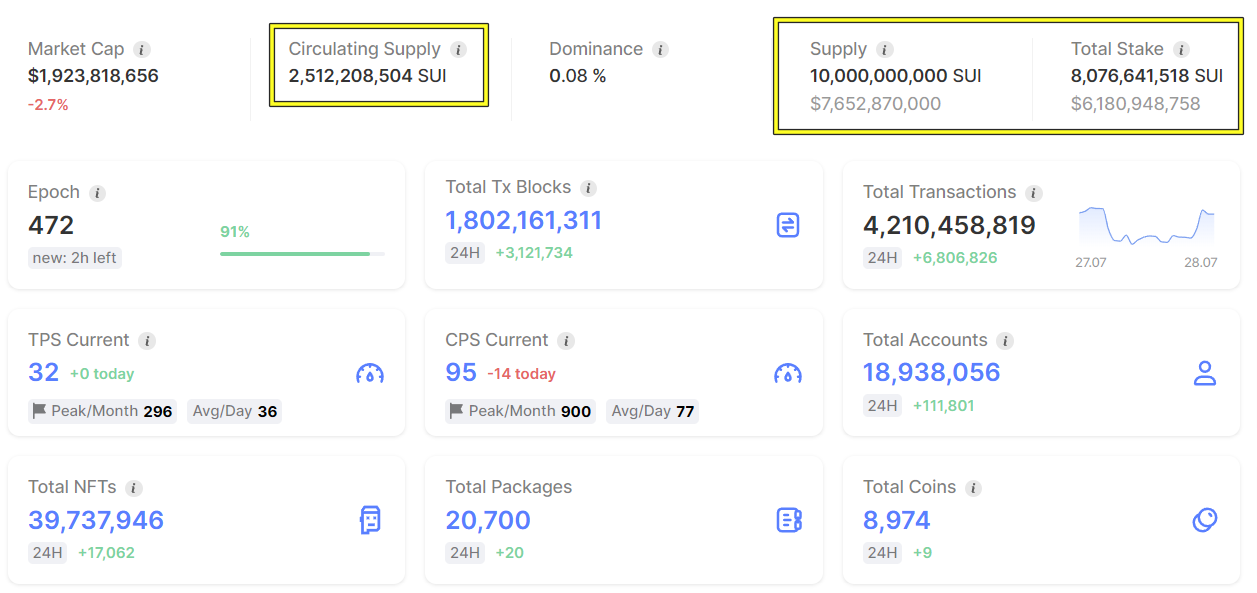
Task: Click Circulating Supply value 2,512,208,504 SUI
Action: [x=367, y=76]
